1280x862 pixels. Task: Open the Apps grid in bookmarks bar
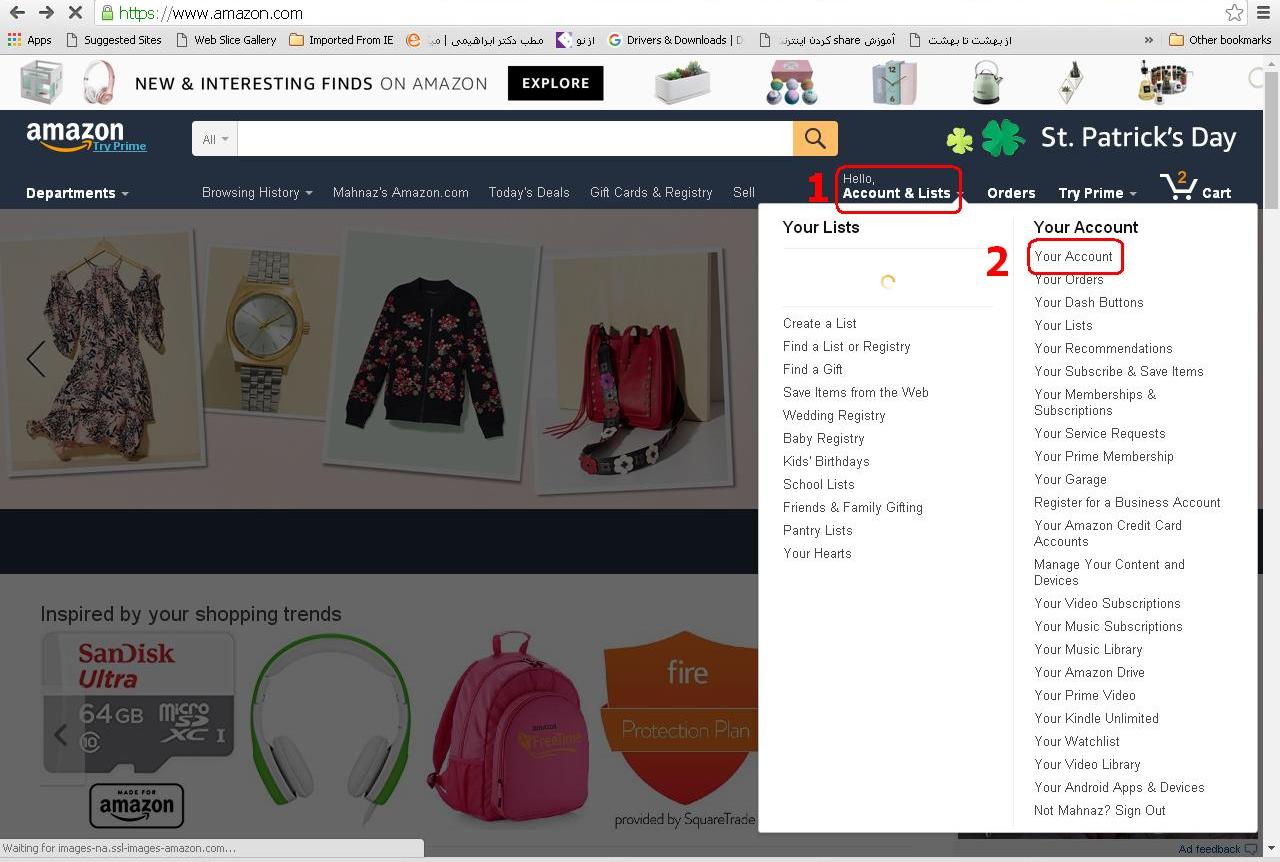pos(29,40)
